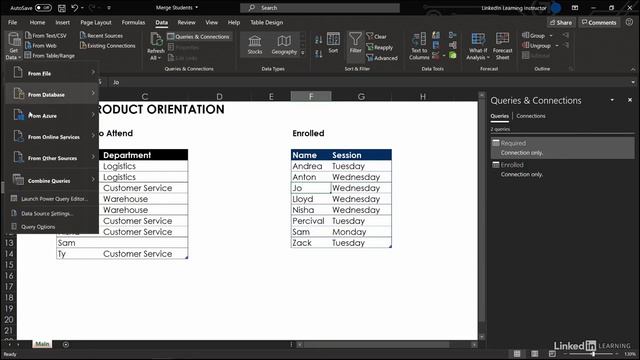Viewport: 640px width, 360px height.
Task: Open the File tab
Action: pos(13,22)
